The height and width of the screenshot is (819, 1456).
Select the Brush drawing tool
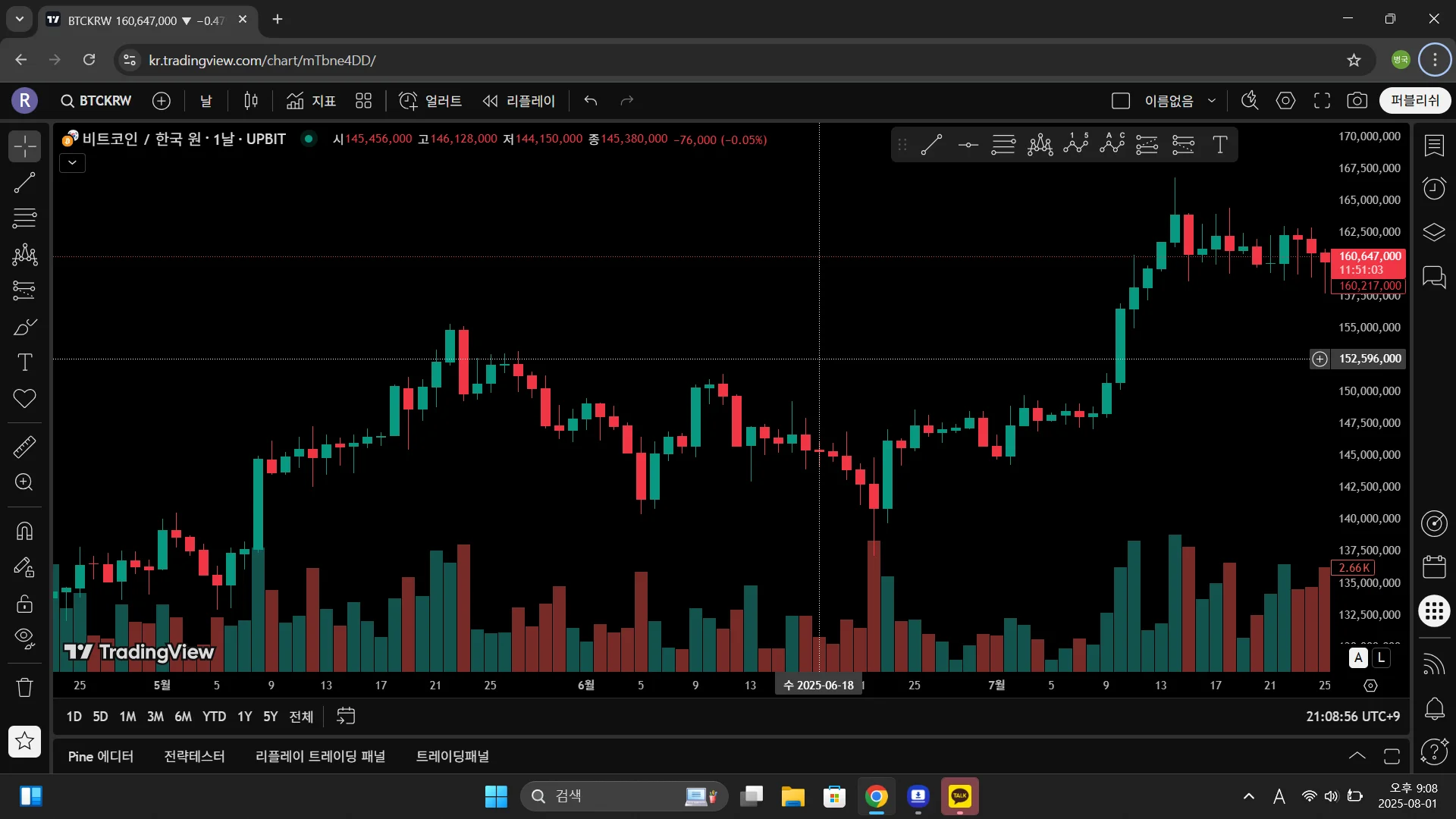point(24,327)
